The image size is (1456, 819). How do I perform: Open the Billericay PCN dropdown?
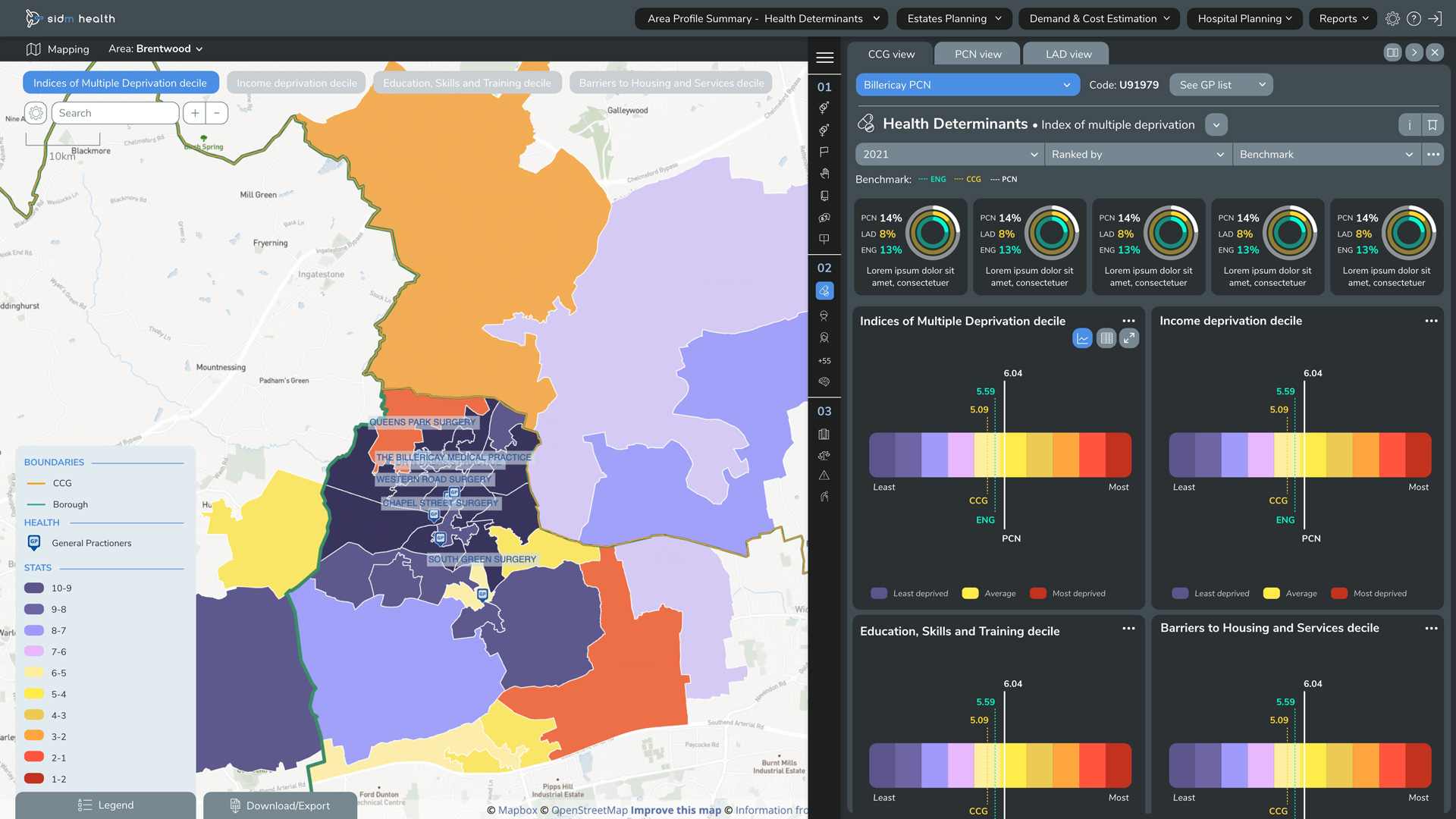967,85
